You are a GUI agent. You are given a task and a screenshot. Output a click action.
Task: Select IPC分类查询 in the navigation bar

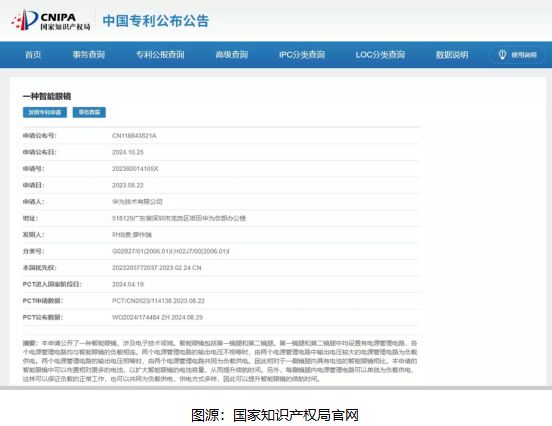[x=302, y=55]
